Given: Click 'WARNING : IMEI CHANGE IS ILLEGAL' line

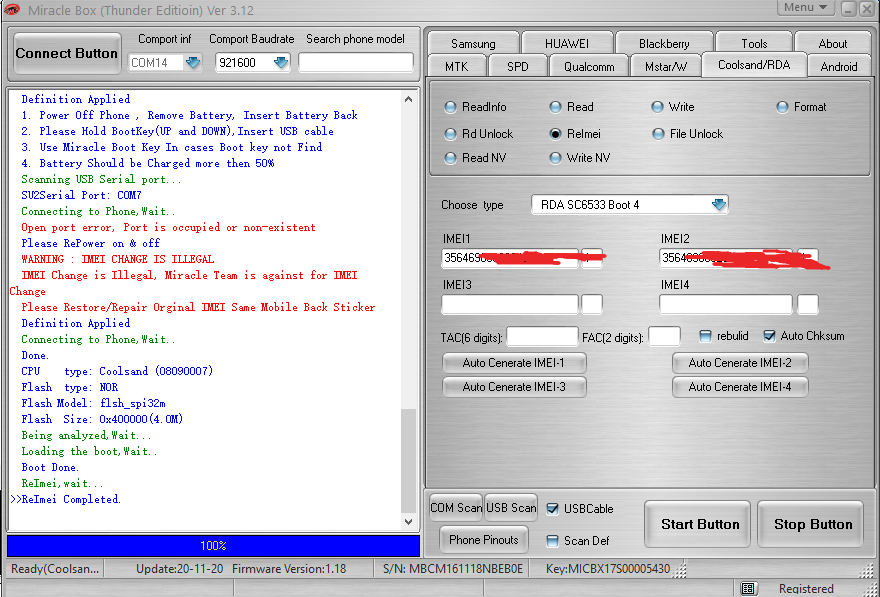Looking at the screenshot, I should click(x=117, y=259).
